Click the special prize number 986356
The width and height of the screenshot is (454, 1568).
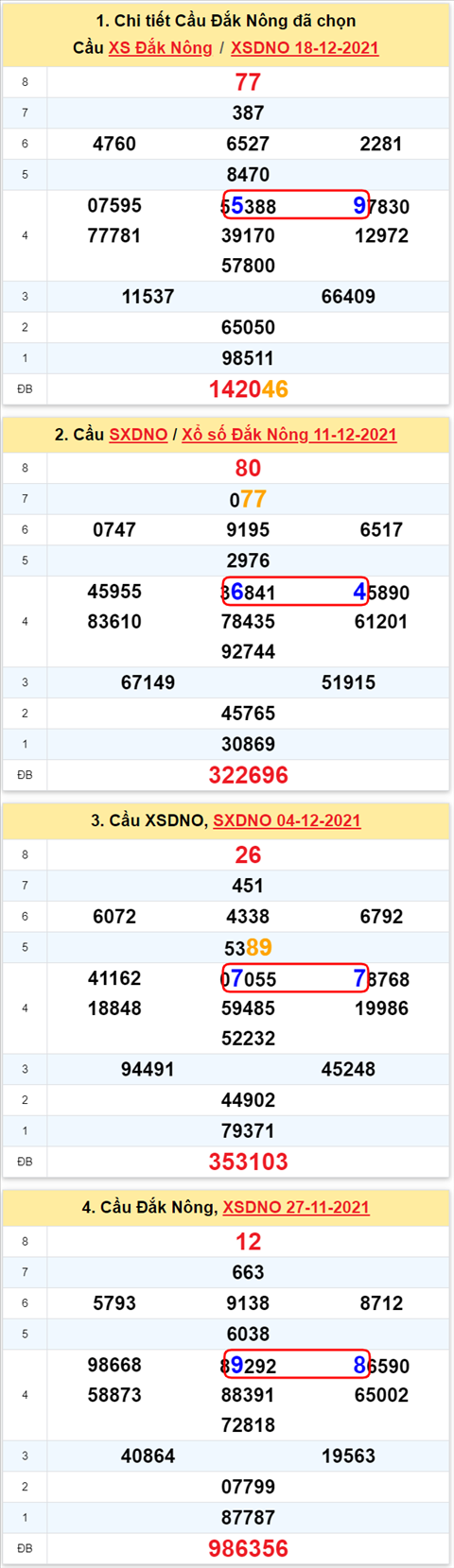point(248,1548)
